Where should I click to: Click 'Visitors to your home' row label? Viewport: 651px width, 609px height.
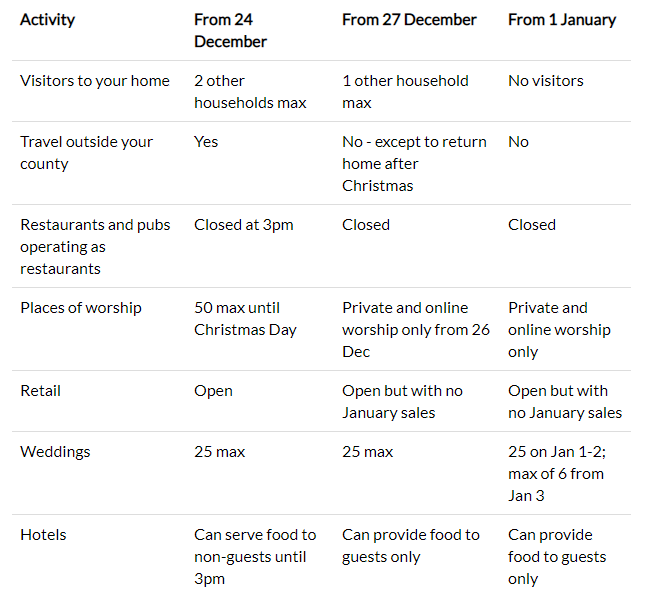pyautogui.click(x=95, y=81)
